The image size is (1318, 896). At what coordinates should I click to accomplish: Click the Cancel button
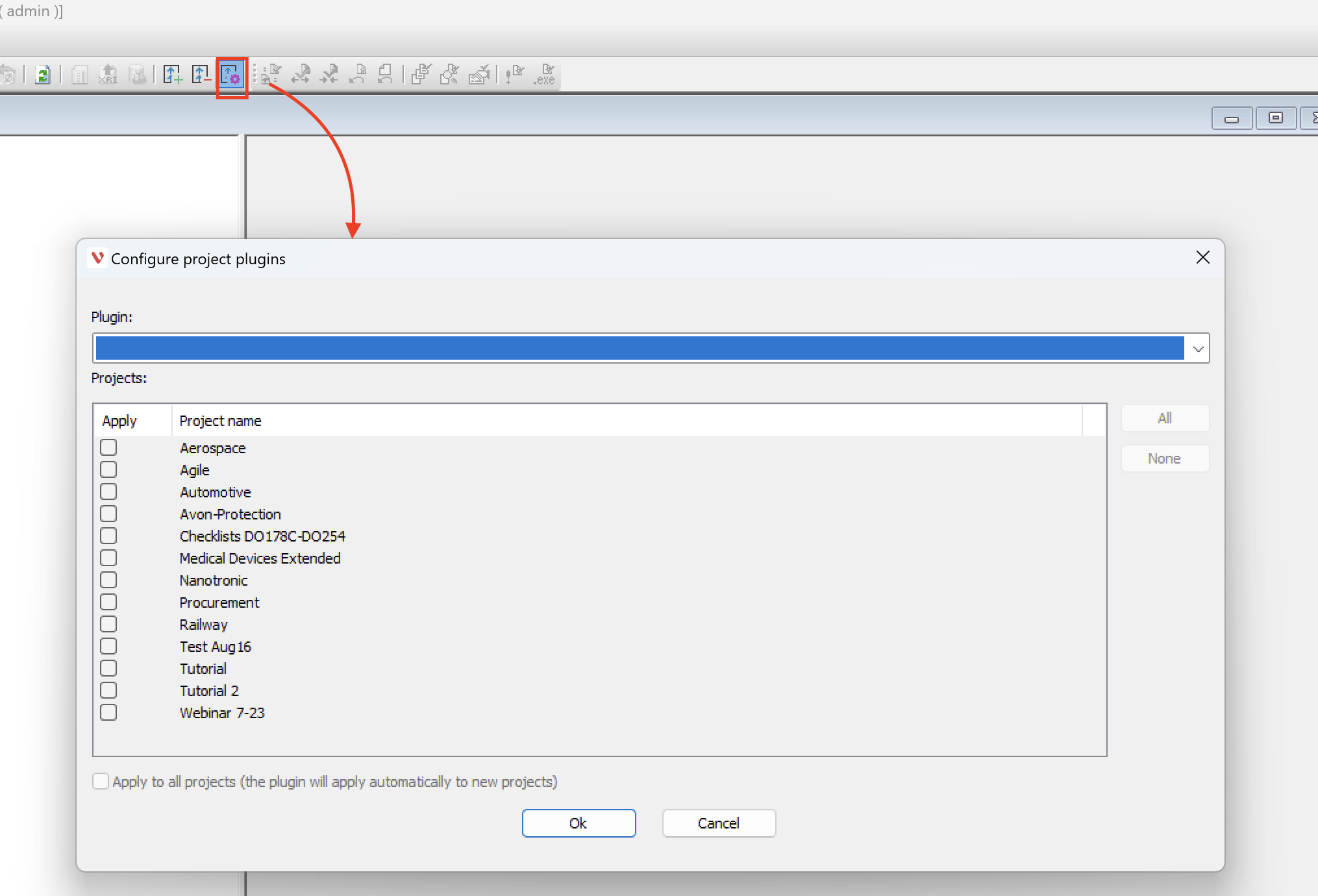coord(719,823)
